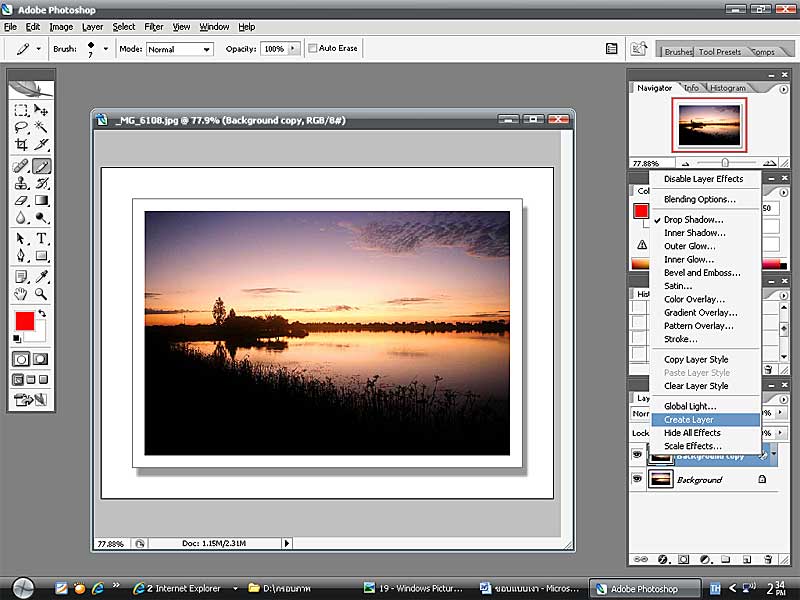
Task: Select the Move tool
Action: (x=41, y=110)
